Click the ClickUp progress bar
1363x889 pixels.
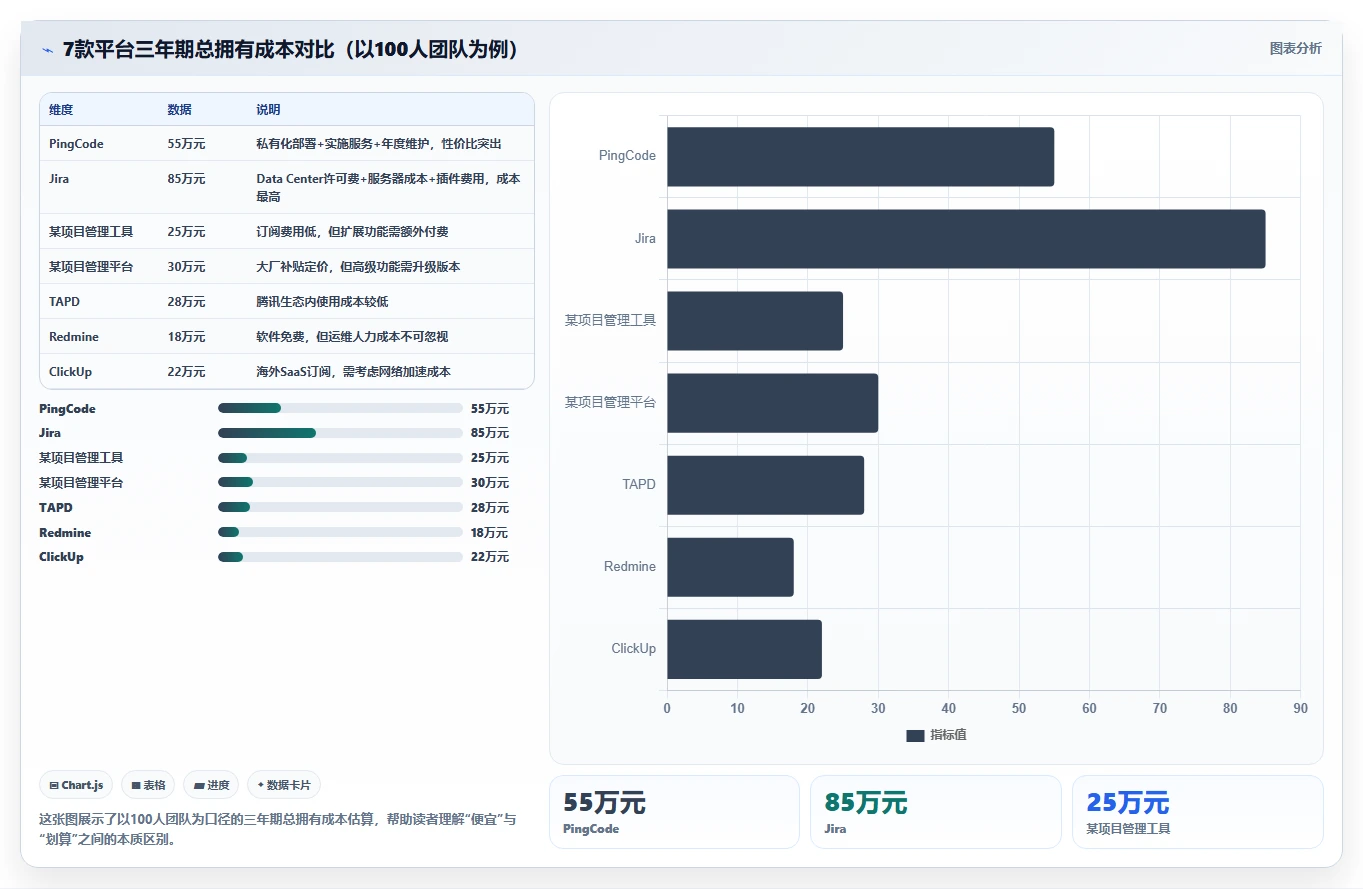point(340,557)
